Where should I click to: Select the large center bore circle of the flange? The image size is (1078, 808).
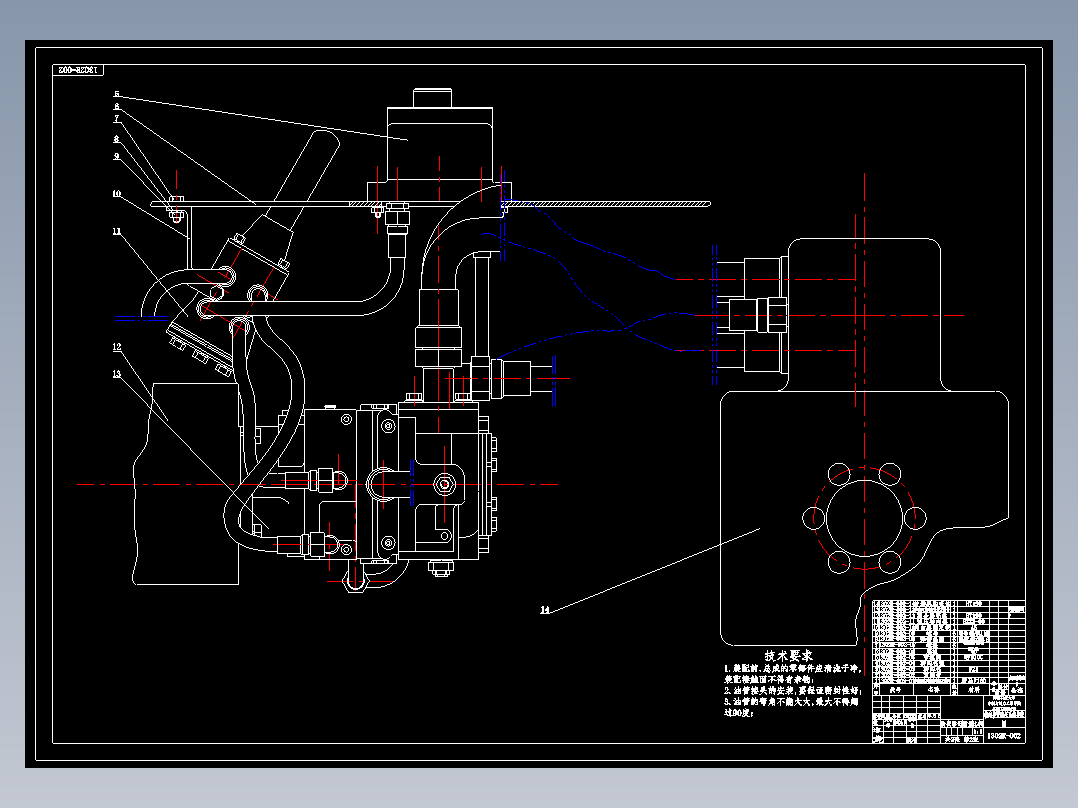[x=864, y=517]
